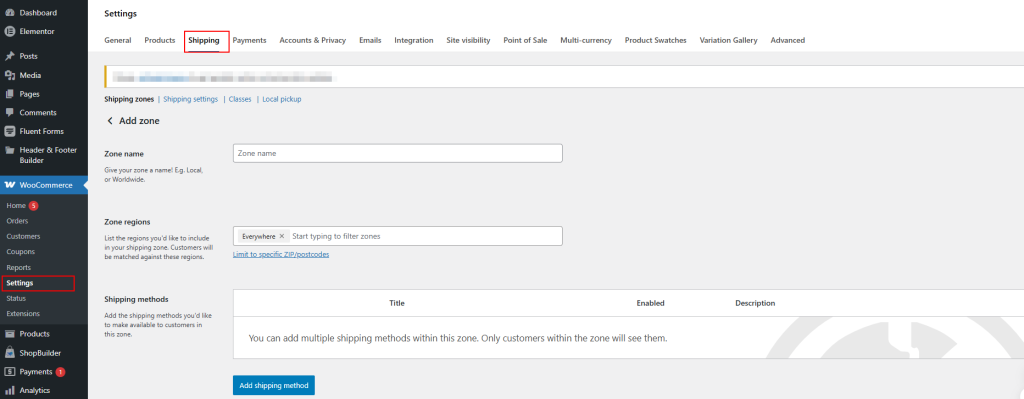Open the Advanced settings tab

788,40
